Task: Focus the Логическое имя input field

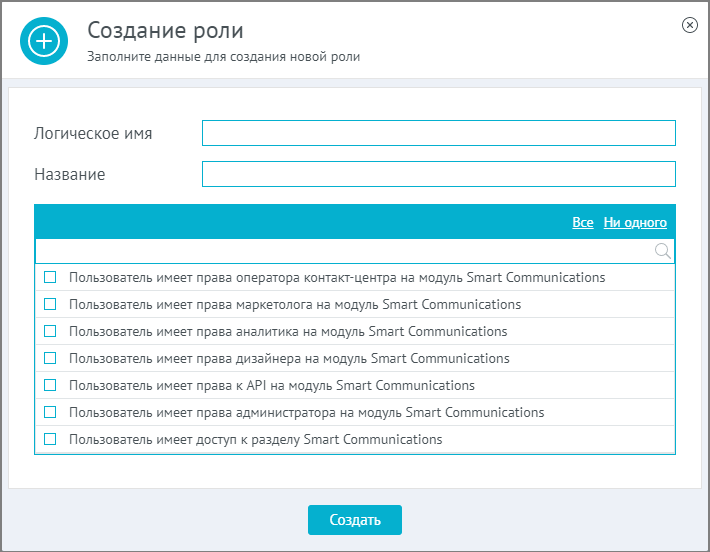Action: point(439,133)
